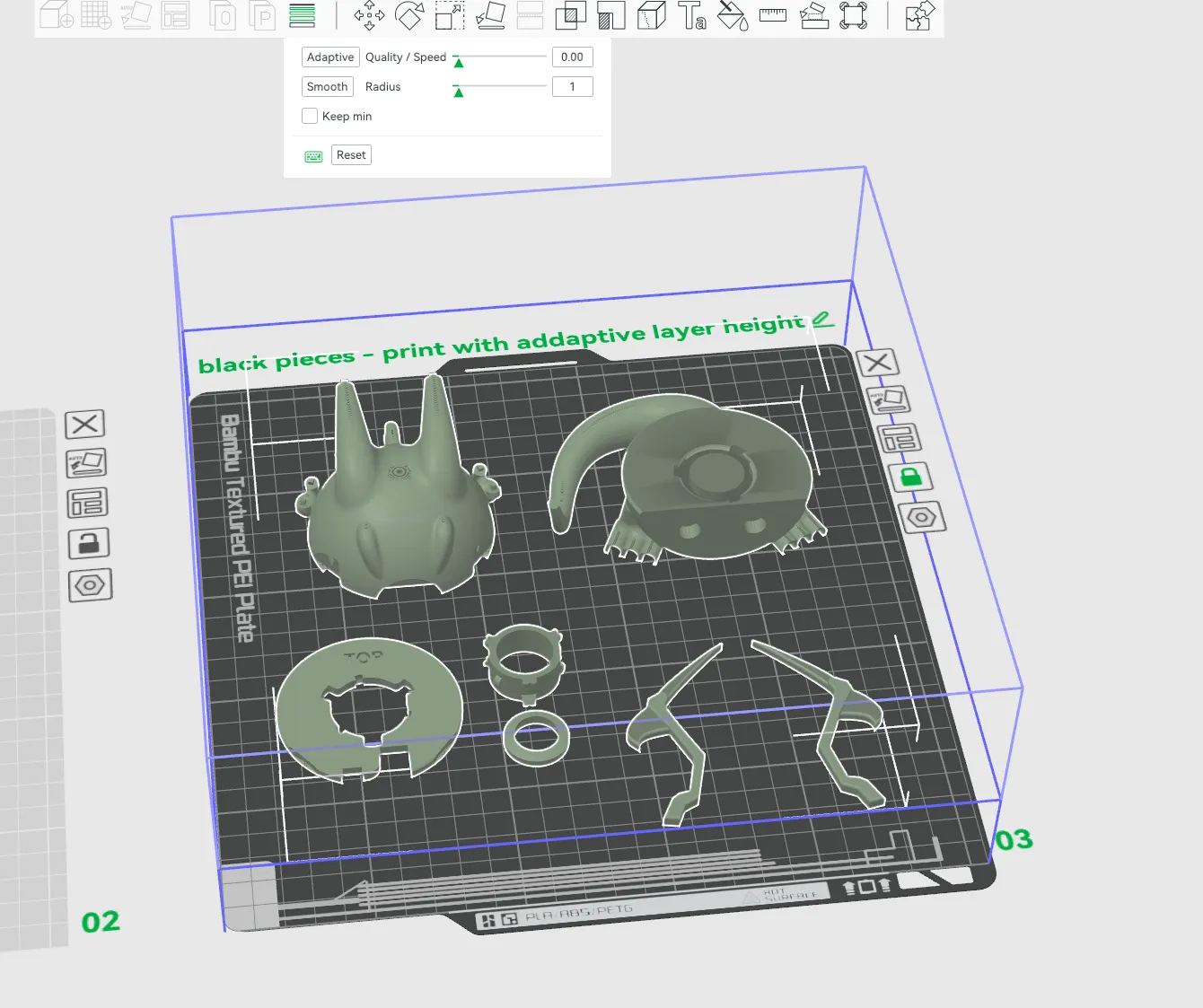Click the plate number 02 label
Image resolution: width=1203 pixels, height=1008 pixels.
(101, 922)
